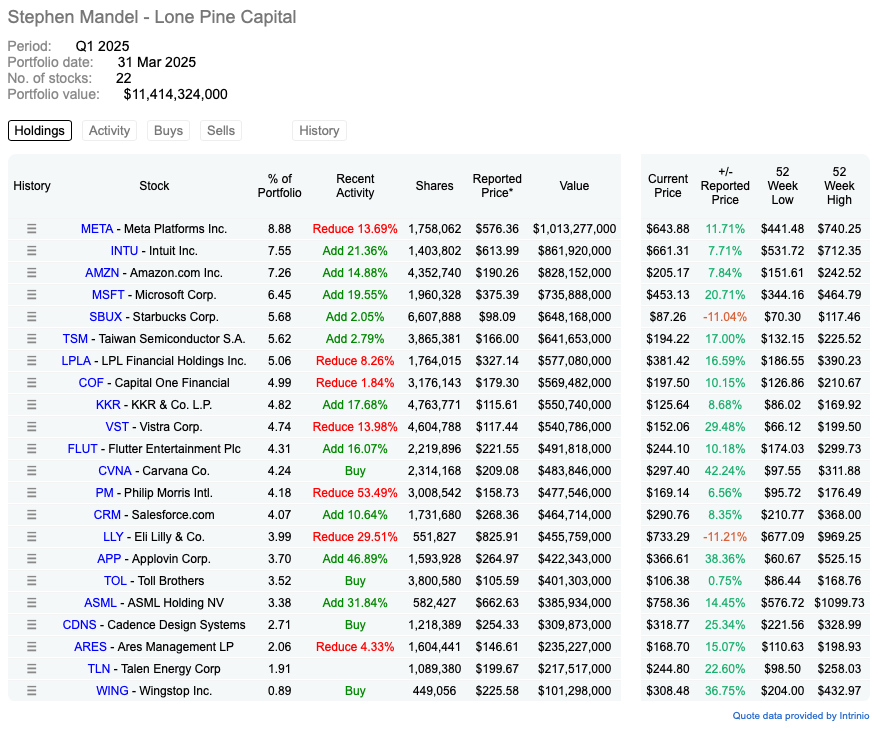The width and height of the screenshot is (880, 731).
Task: Open history icon for VST row
Action: [x=31, y=427]
